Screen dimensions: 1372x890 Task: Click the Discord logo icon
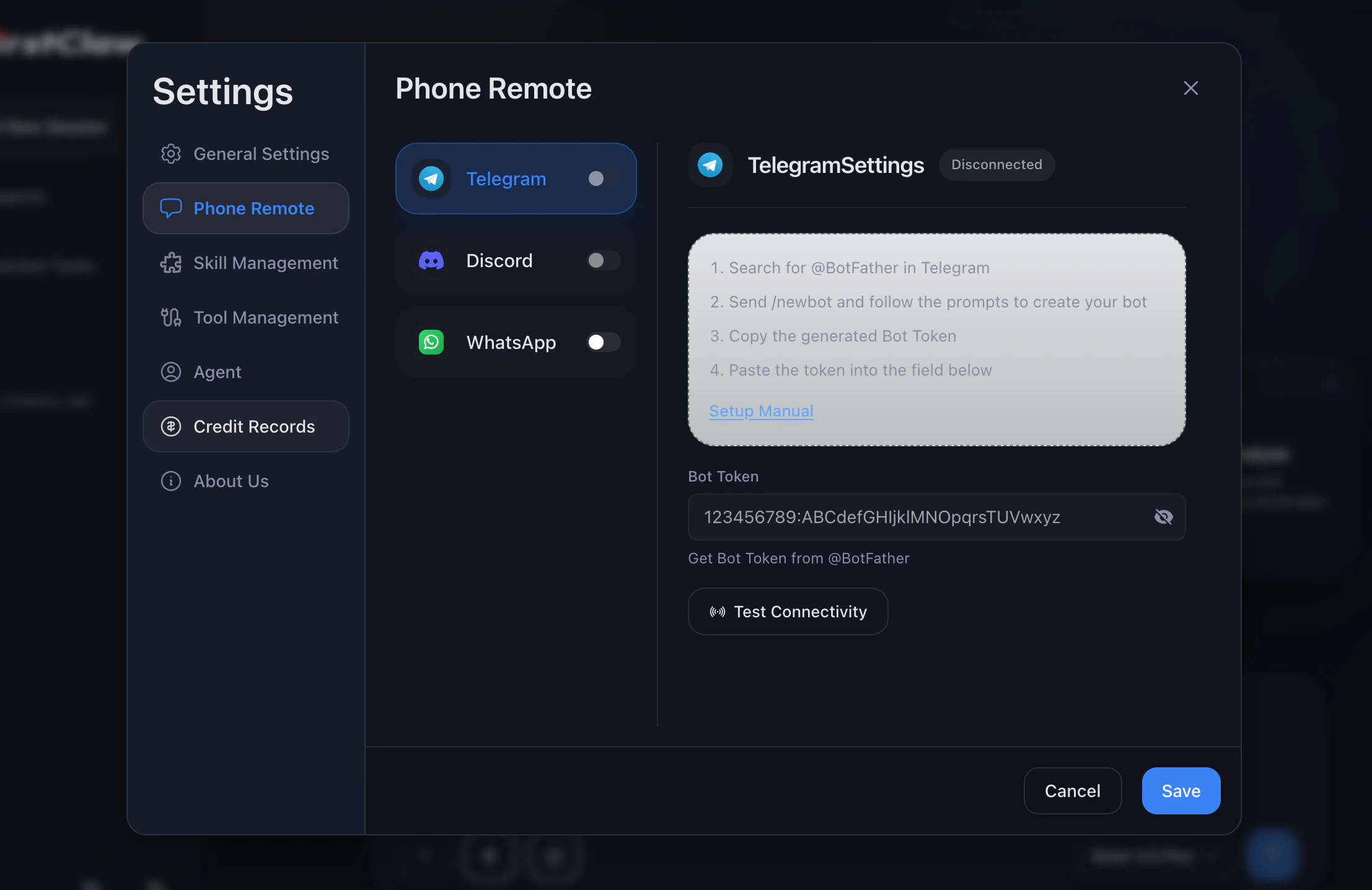click(x=431, y=261)
